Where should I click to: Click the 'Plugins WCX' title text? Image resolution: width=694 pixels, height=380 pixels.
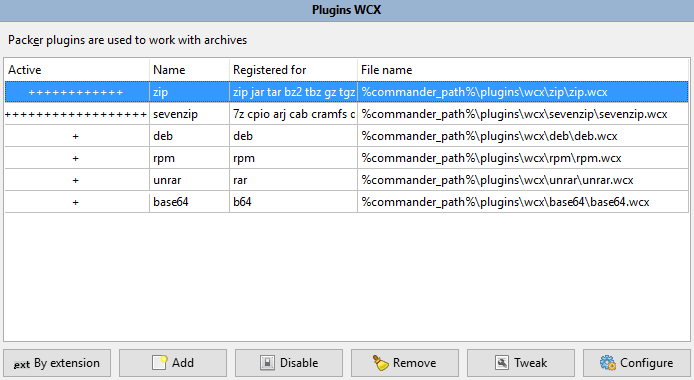click(347, 10)
